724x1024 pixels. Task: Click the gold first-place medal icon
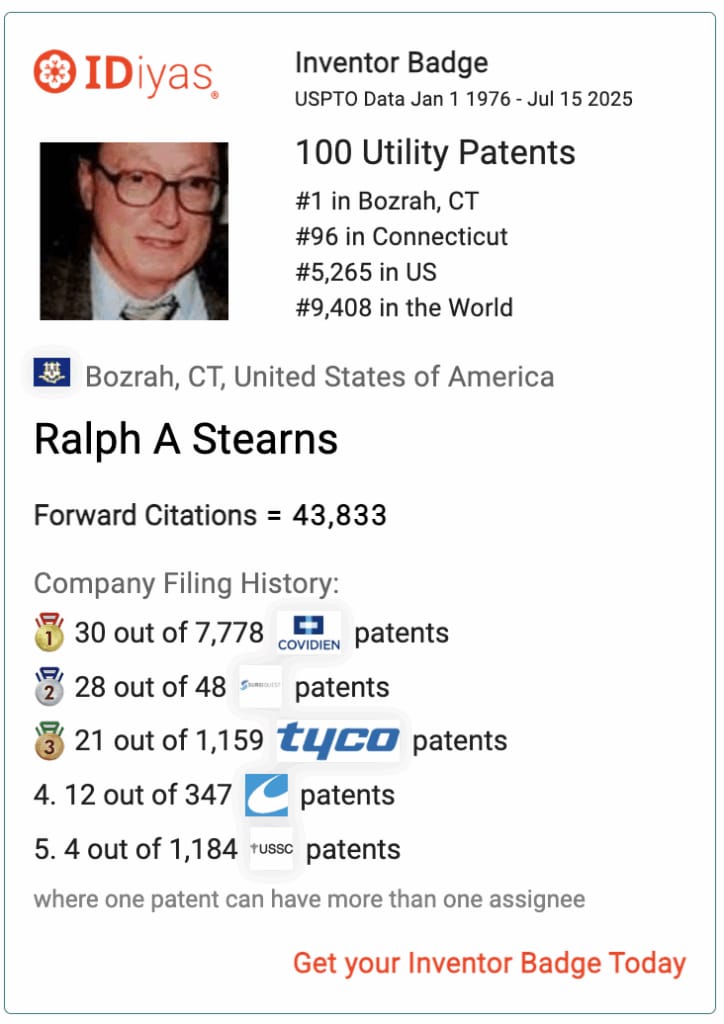(x=49, y=632)
